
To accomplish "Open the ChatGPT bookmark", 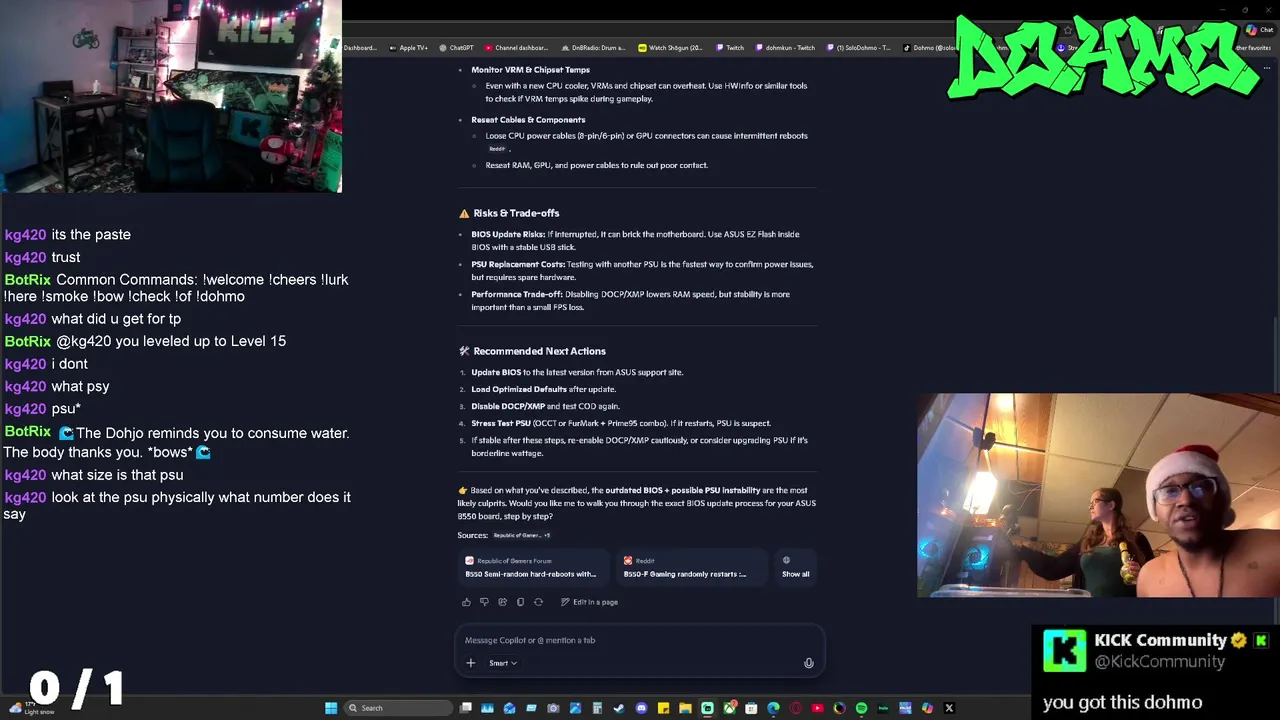I will [455, 48].
